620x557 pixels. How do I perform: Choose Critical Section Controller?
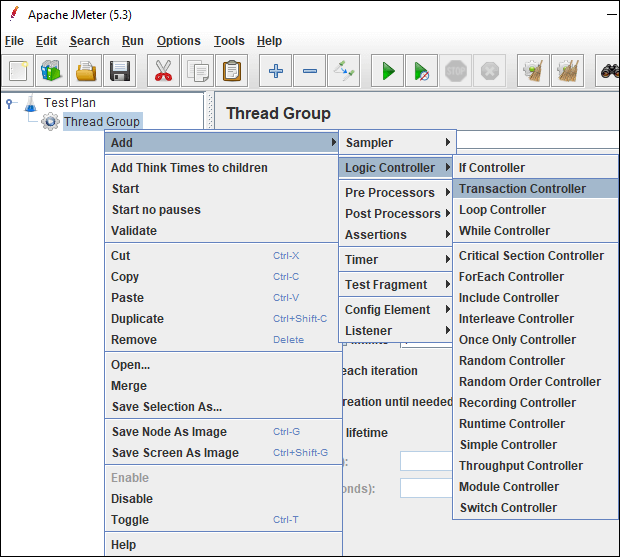[536, 256]
